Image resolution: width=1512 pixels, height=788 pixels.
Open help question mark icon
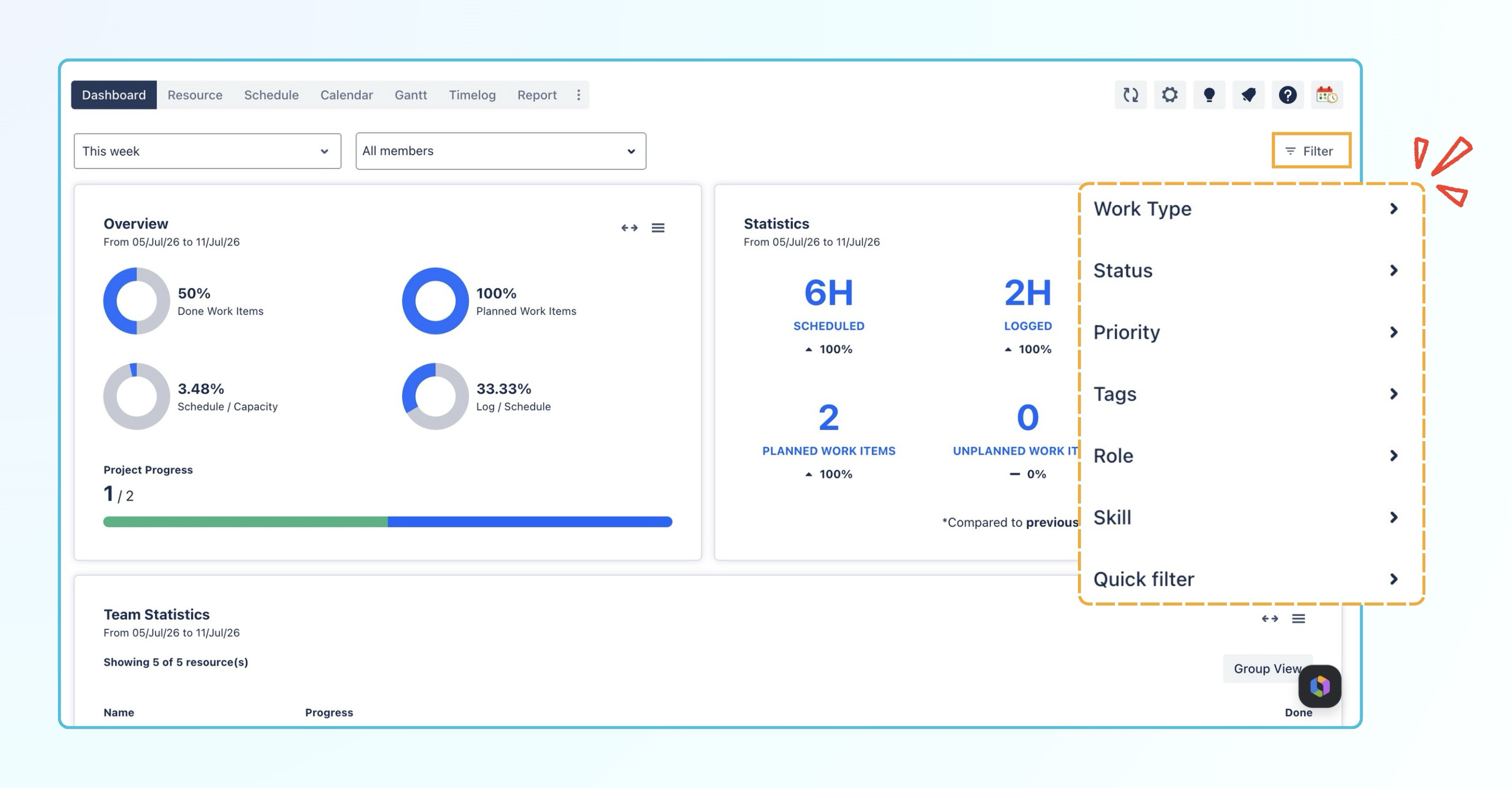point(1288,95)
